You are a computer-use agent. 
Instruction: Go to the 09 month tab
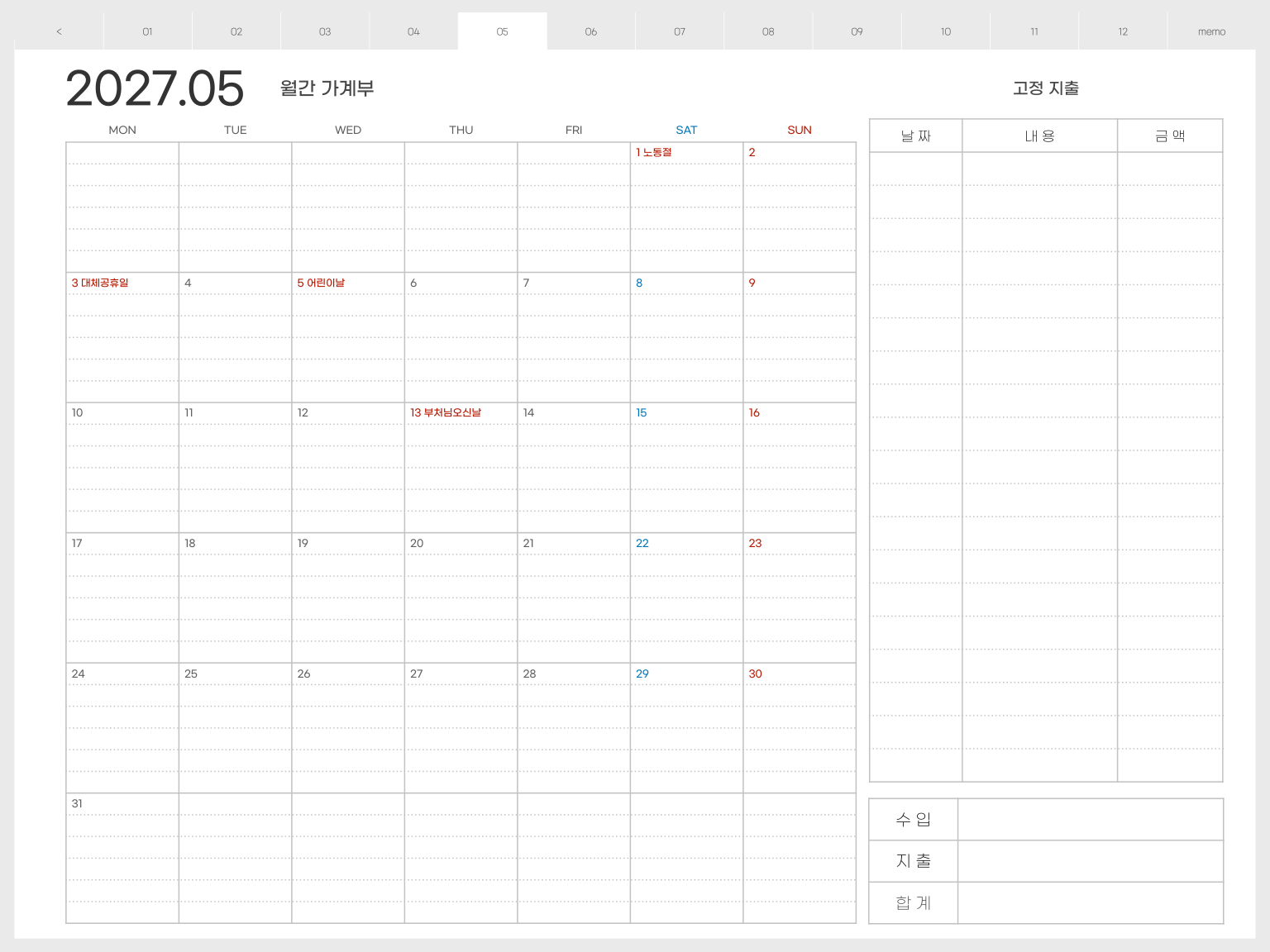[857, 31]
